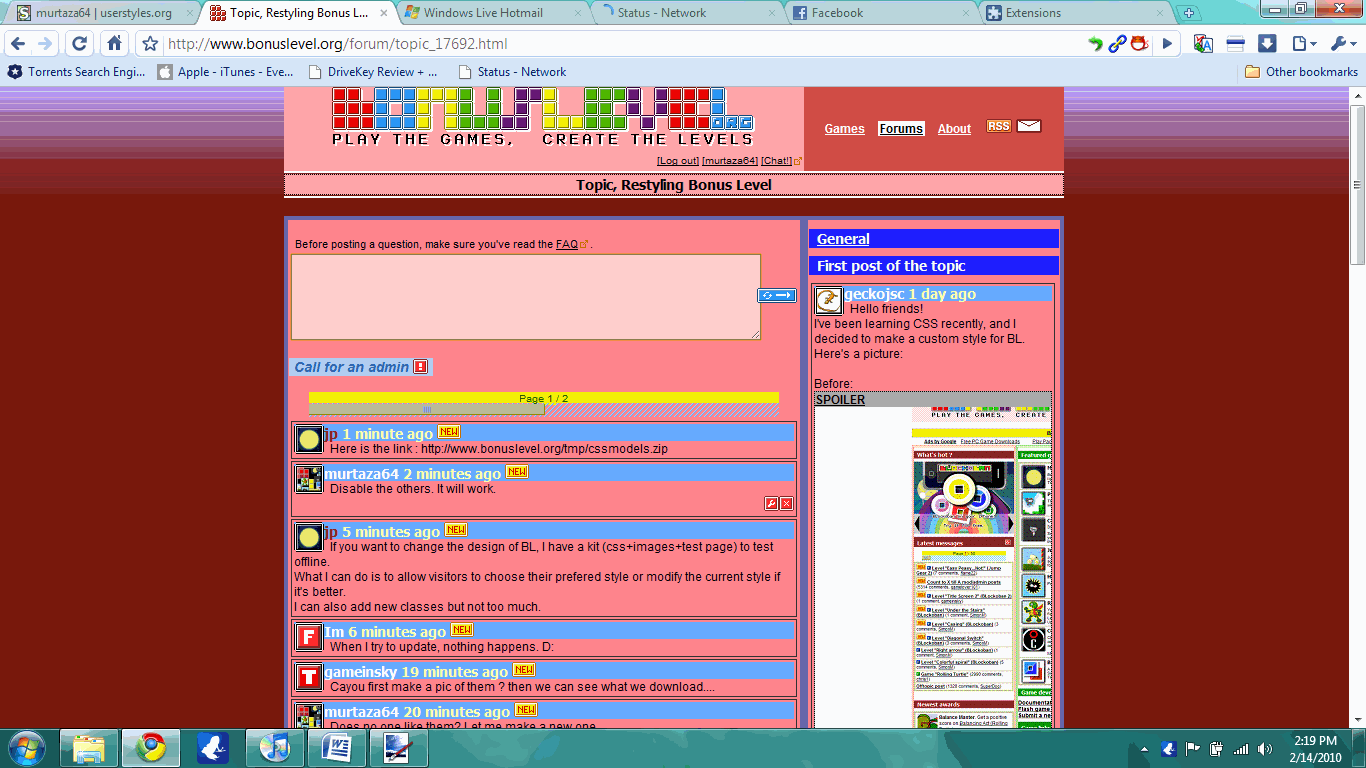
Task: Delete murtaza64's post with the red X
Action: coord(786,503)
